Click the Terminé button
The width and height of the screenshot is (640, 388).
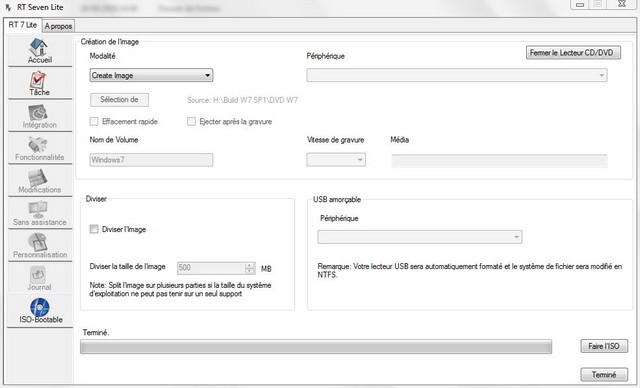[x=604, y=374]
